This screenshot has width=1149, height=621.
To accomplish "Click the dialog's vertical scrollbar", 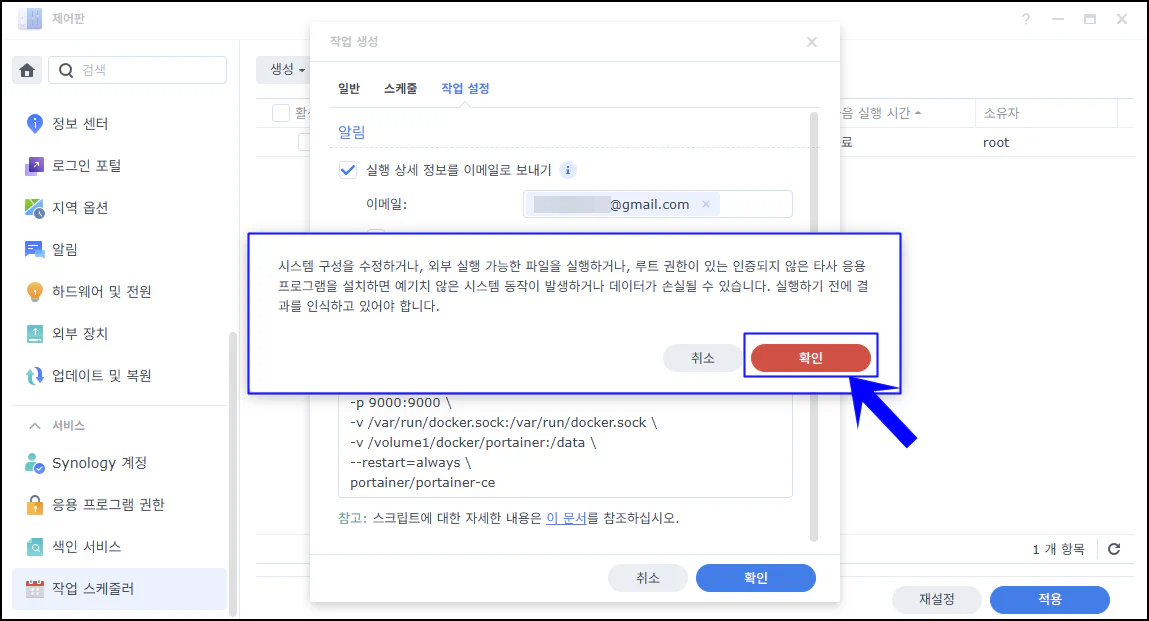I will (813, 326).
